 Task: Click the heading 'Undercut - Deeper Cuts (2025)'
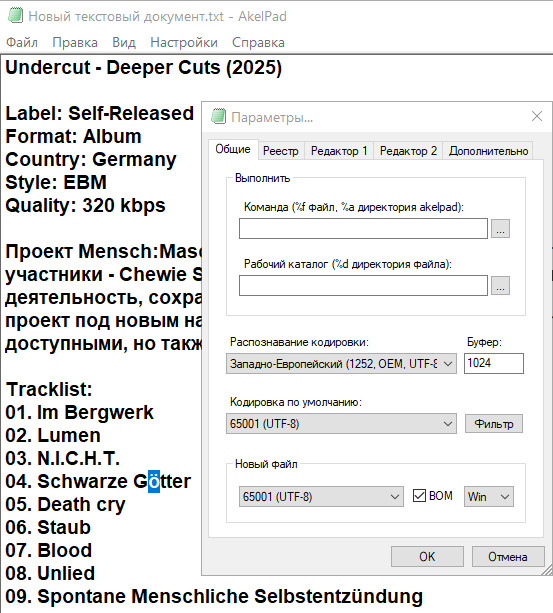pos(143,68)
